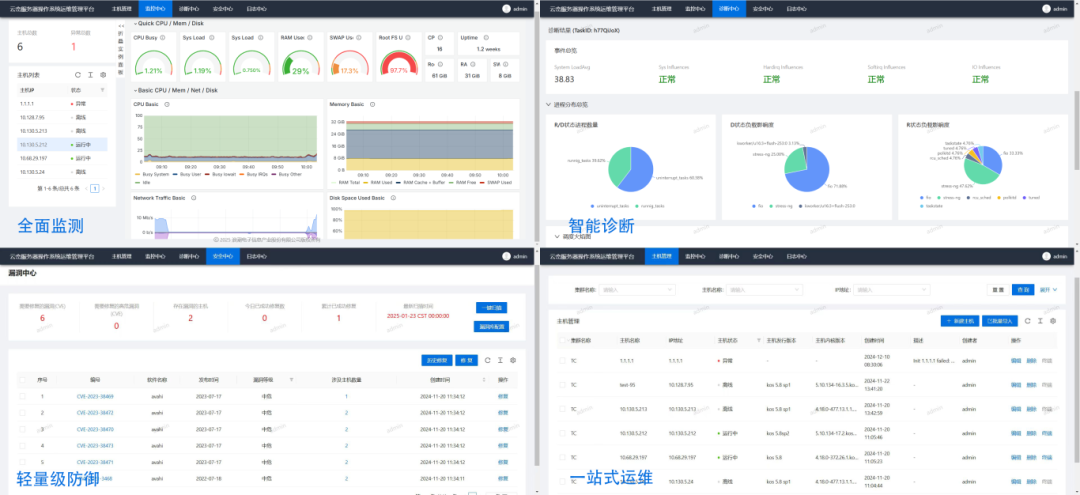Viewport: 1080px width, 495px height.
Task: Filter the vulnerability level column
Action: pos(291,380)
